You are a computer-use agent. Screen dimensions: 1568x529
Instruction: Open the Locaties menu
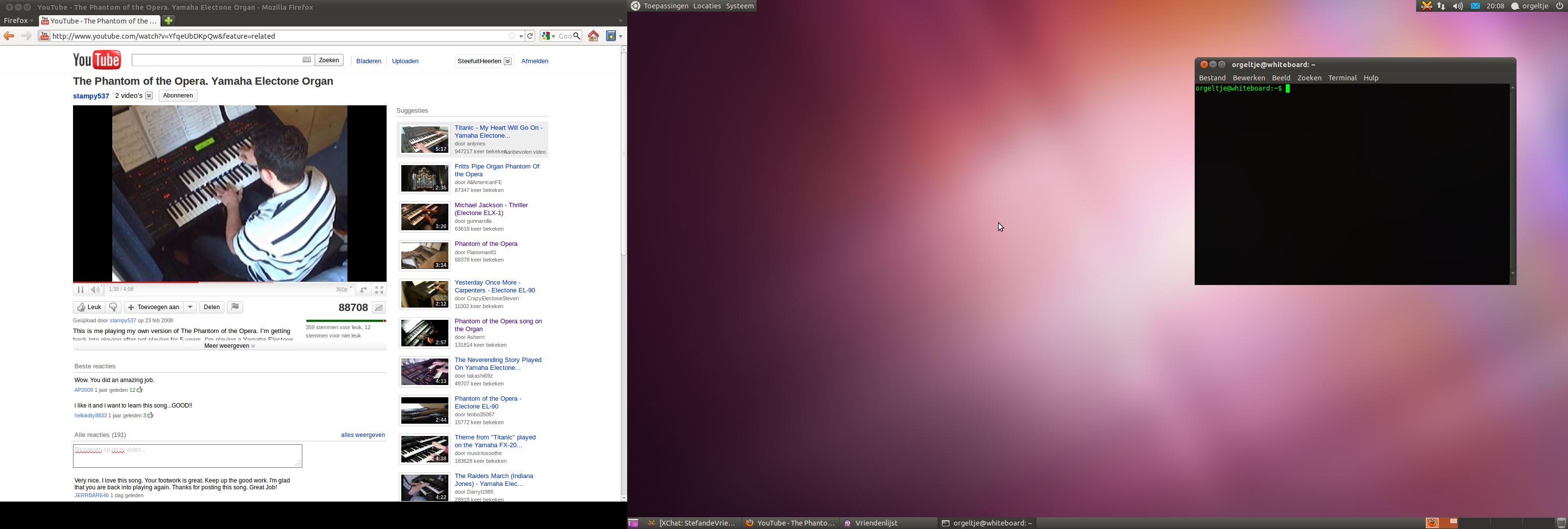707,6
